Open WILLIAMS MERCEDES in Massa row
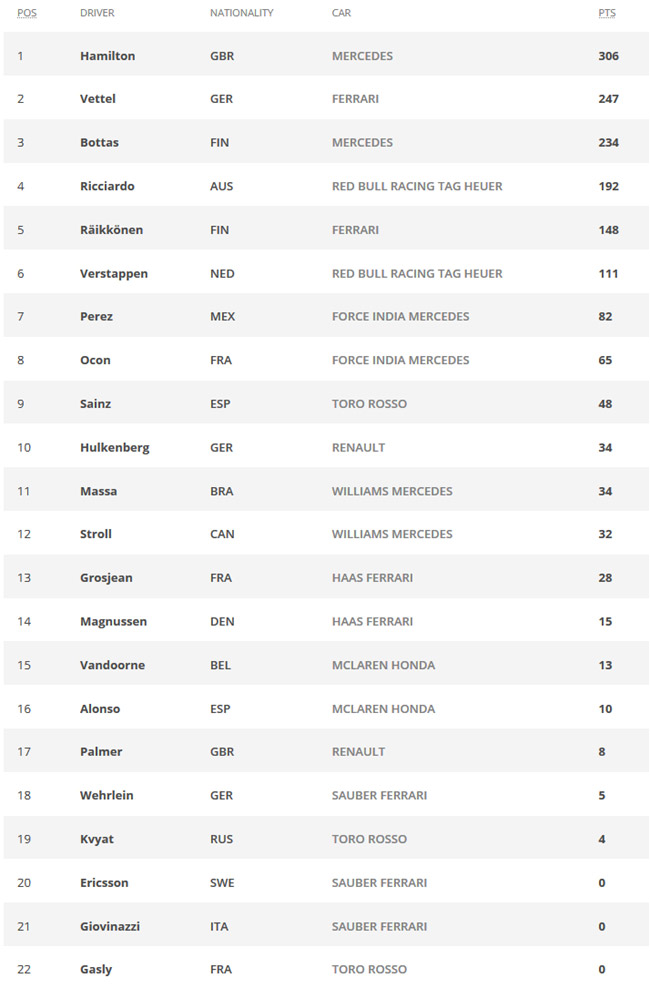The height and width of the screenshot is (988, 650). click(392, 491)
